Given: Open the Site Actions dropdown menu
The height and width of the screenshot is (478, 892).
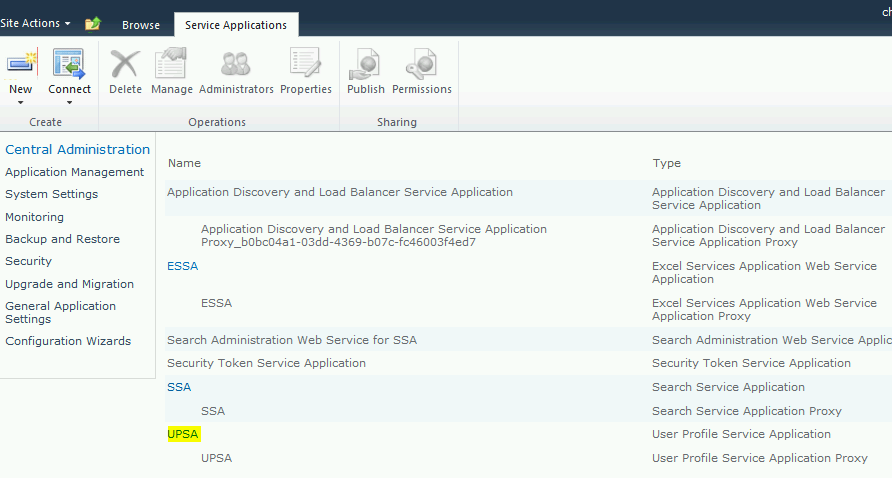Looking at the screenshot, I should coord(35,23).
